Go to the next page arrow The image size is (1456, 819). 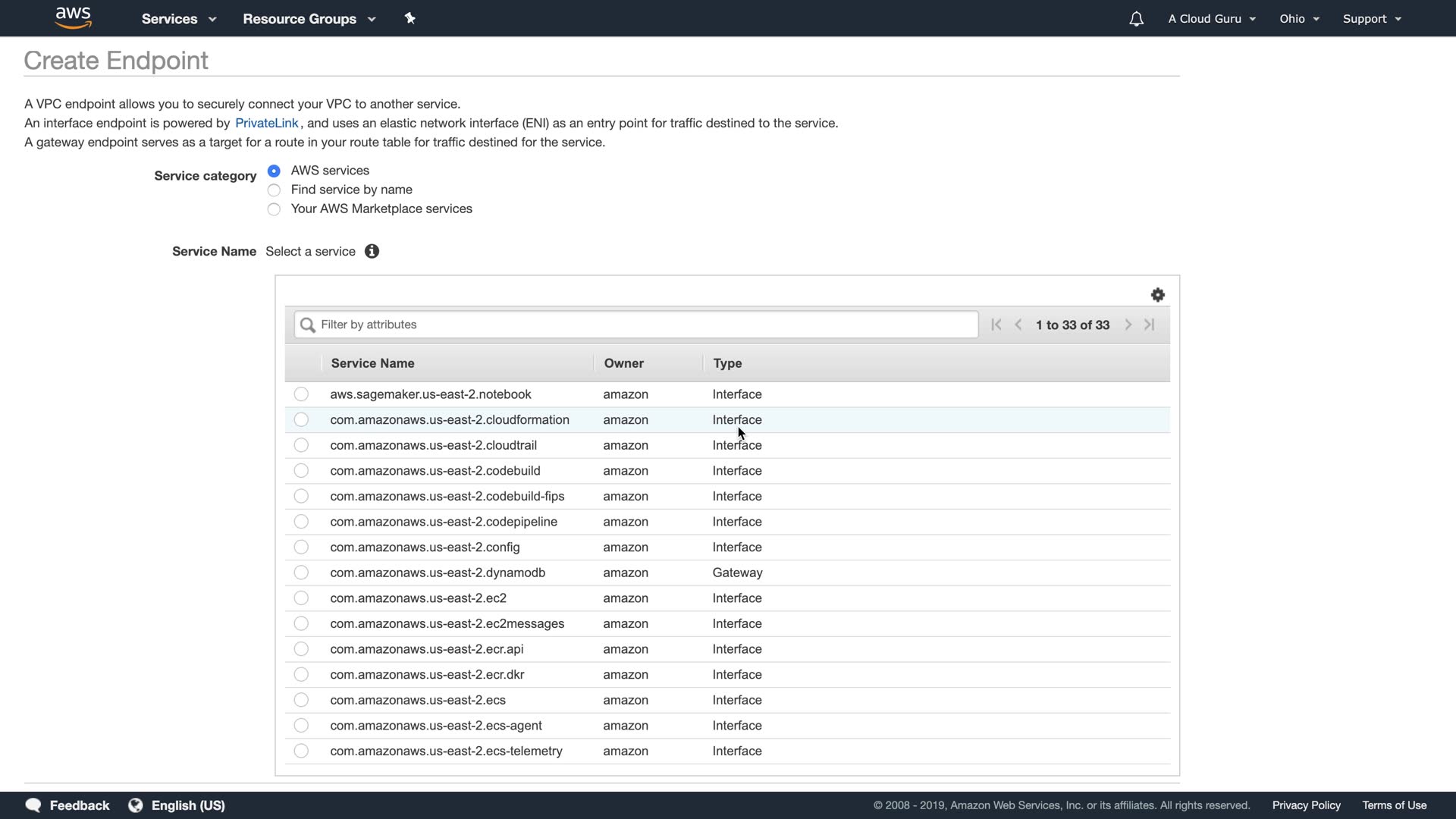click(1128, 325)
